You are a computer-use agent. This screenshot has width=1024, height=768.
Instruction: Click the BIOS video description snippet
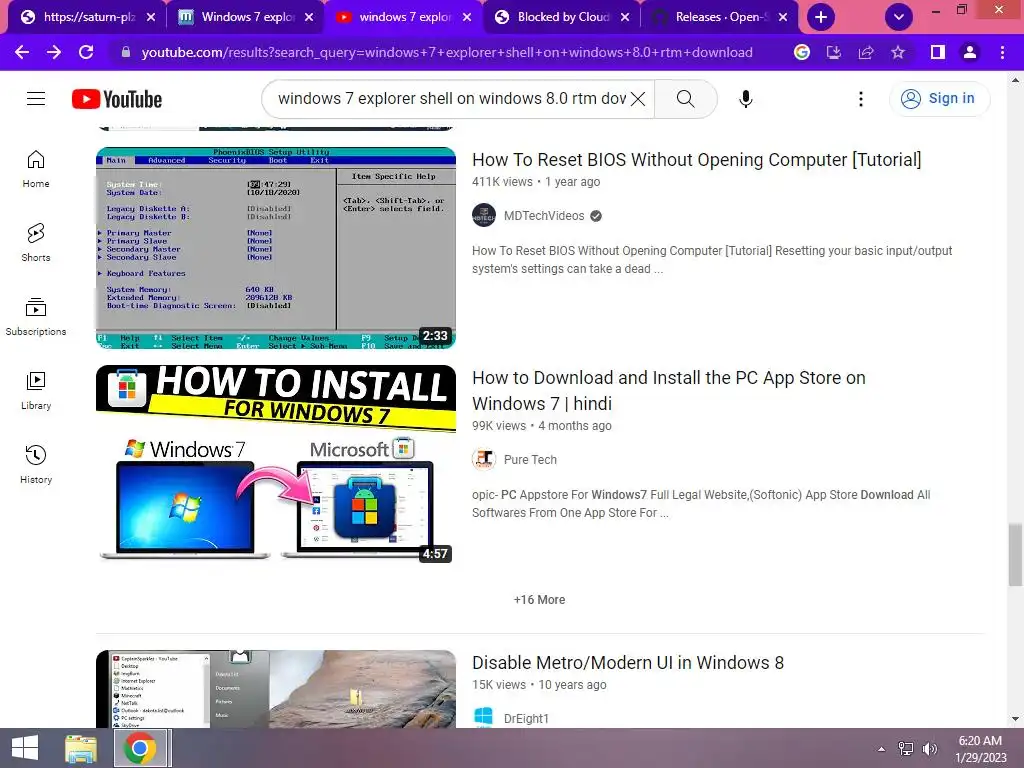pyautogui.click(x=712, y=260)
